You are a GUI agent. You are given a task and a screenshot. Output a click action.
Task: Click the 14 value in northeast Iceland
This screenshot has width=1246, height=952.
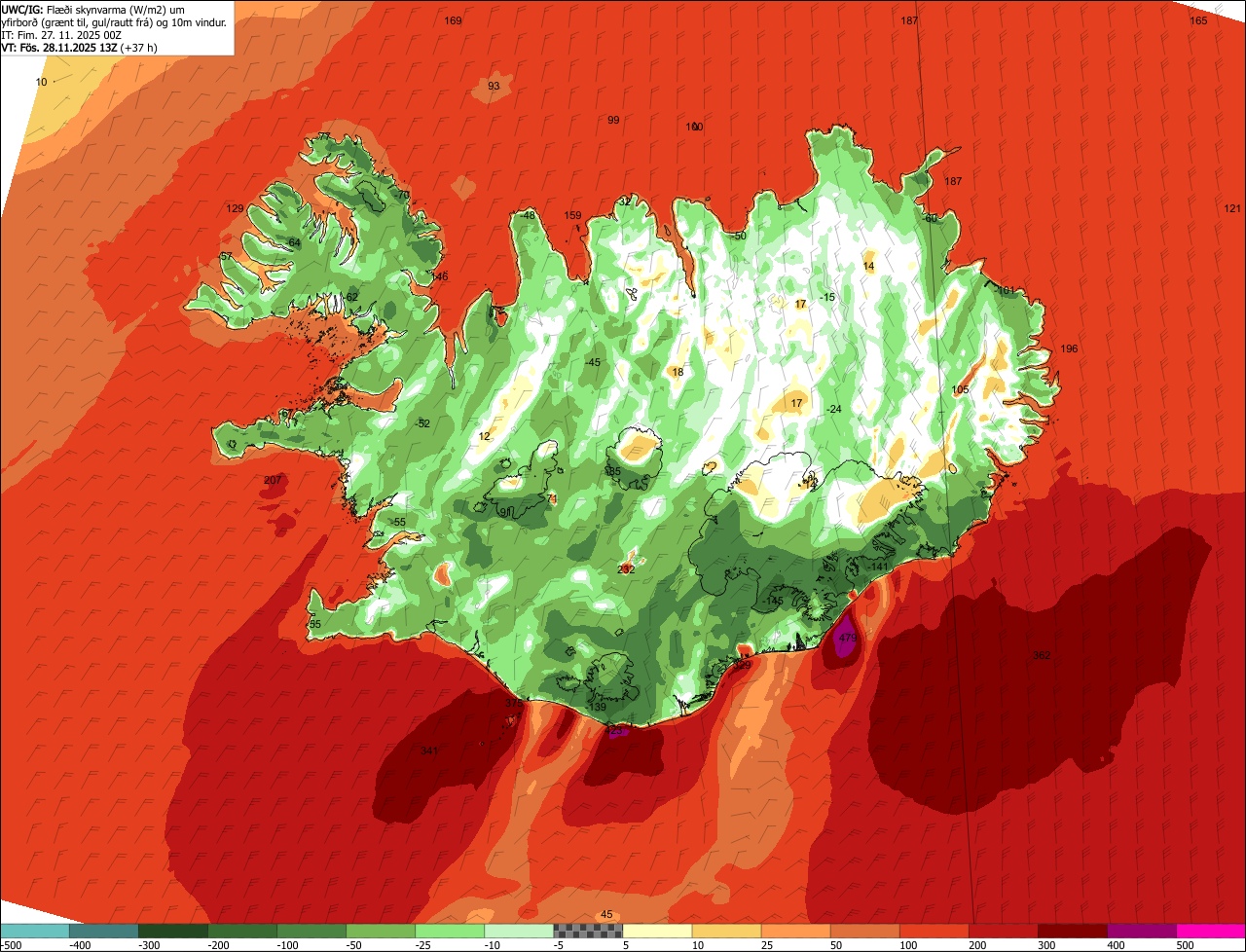869,266
